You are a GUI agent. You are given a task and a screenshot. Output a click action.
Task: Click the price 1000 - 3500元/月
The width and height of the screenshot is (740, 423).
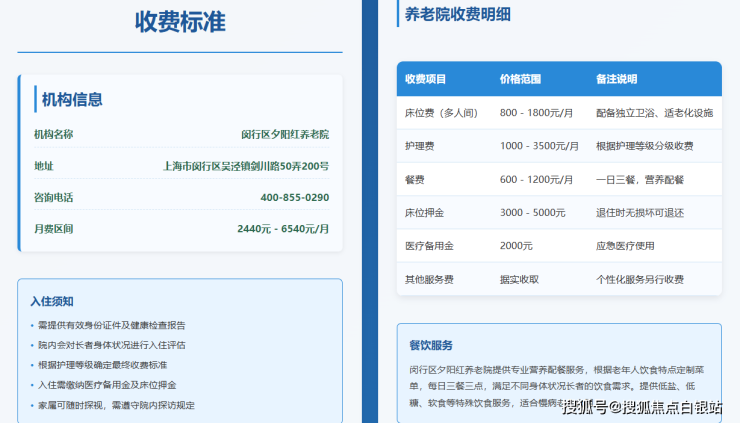[539, 146]
